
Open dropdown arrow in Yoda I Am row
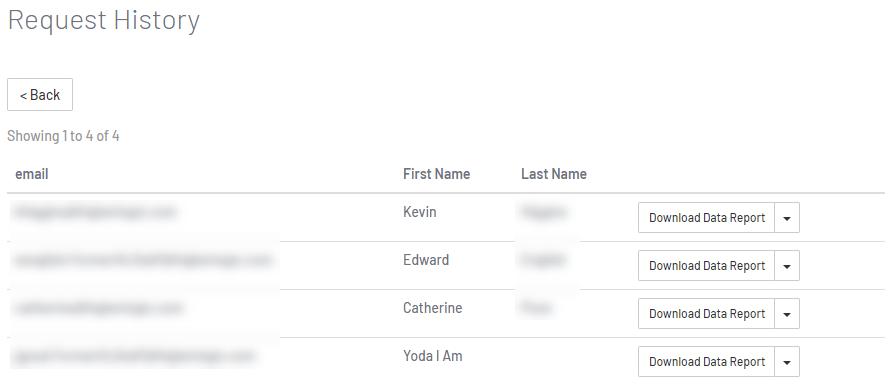[x=787, y=362]
